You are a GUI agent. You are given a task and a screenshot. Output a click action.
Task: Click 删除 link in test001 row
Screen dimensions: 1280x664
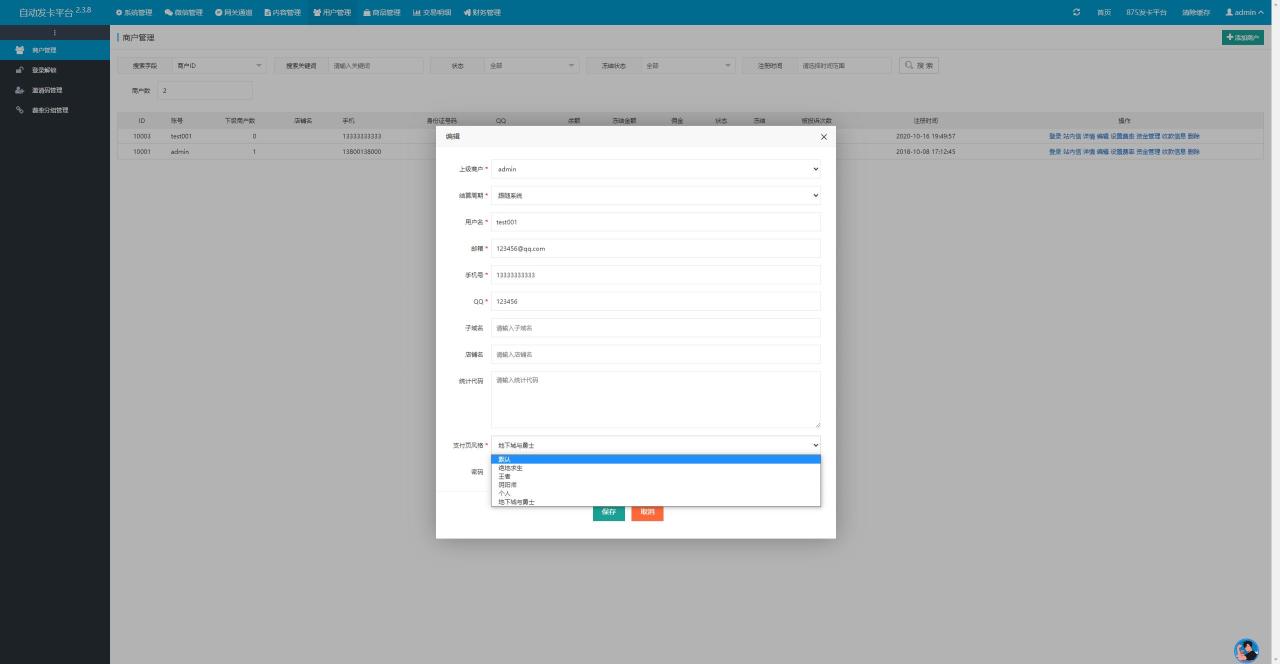[1194, 136]
